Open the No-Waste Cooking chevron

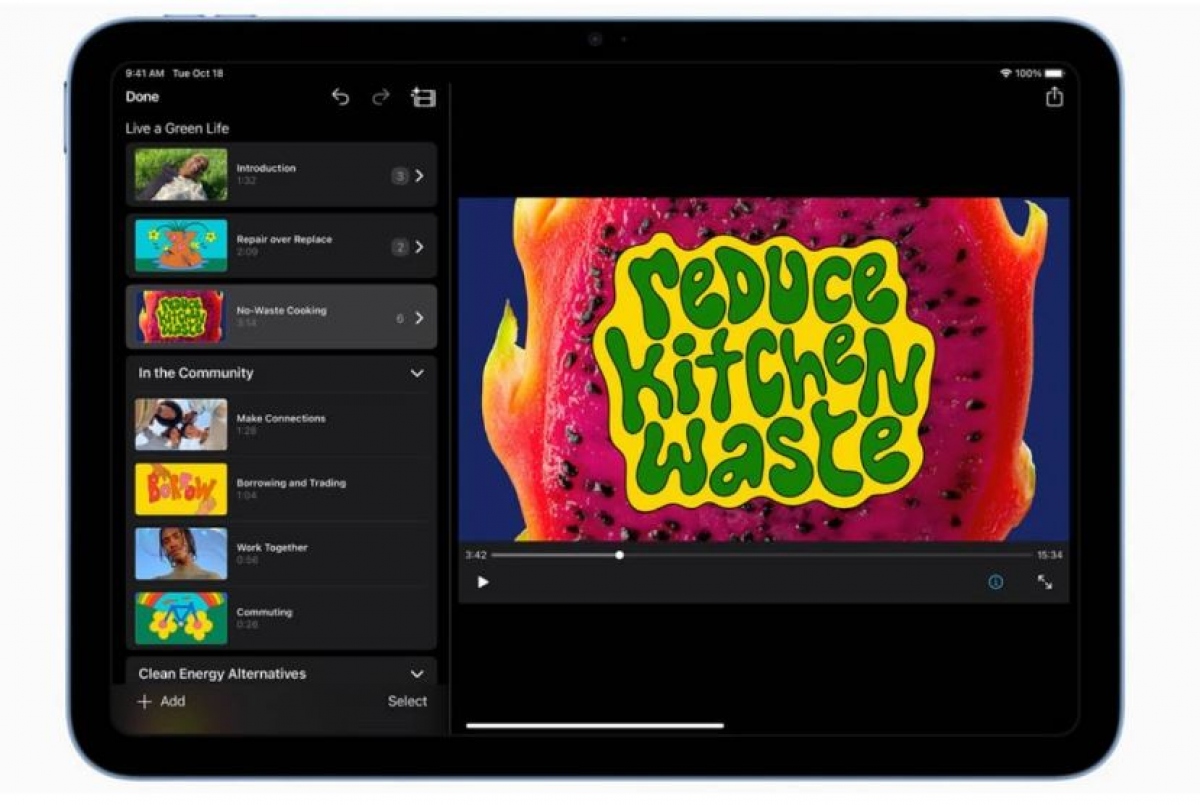(x=419, y=318)
